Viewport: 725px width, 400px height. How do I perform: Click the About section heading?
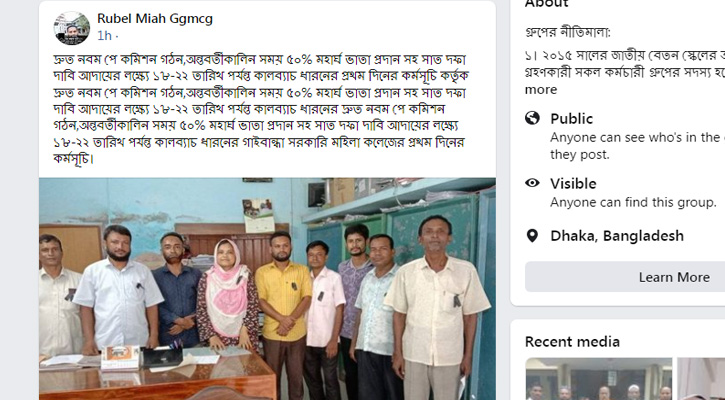(x=546, y=4)
